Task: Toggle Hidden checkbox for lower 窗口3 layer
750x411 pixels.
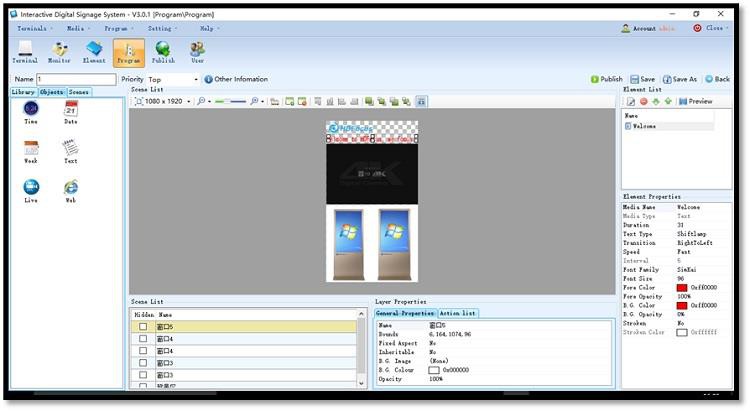Action: coord(143,375)
